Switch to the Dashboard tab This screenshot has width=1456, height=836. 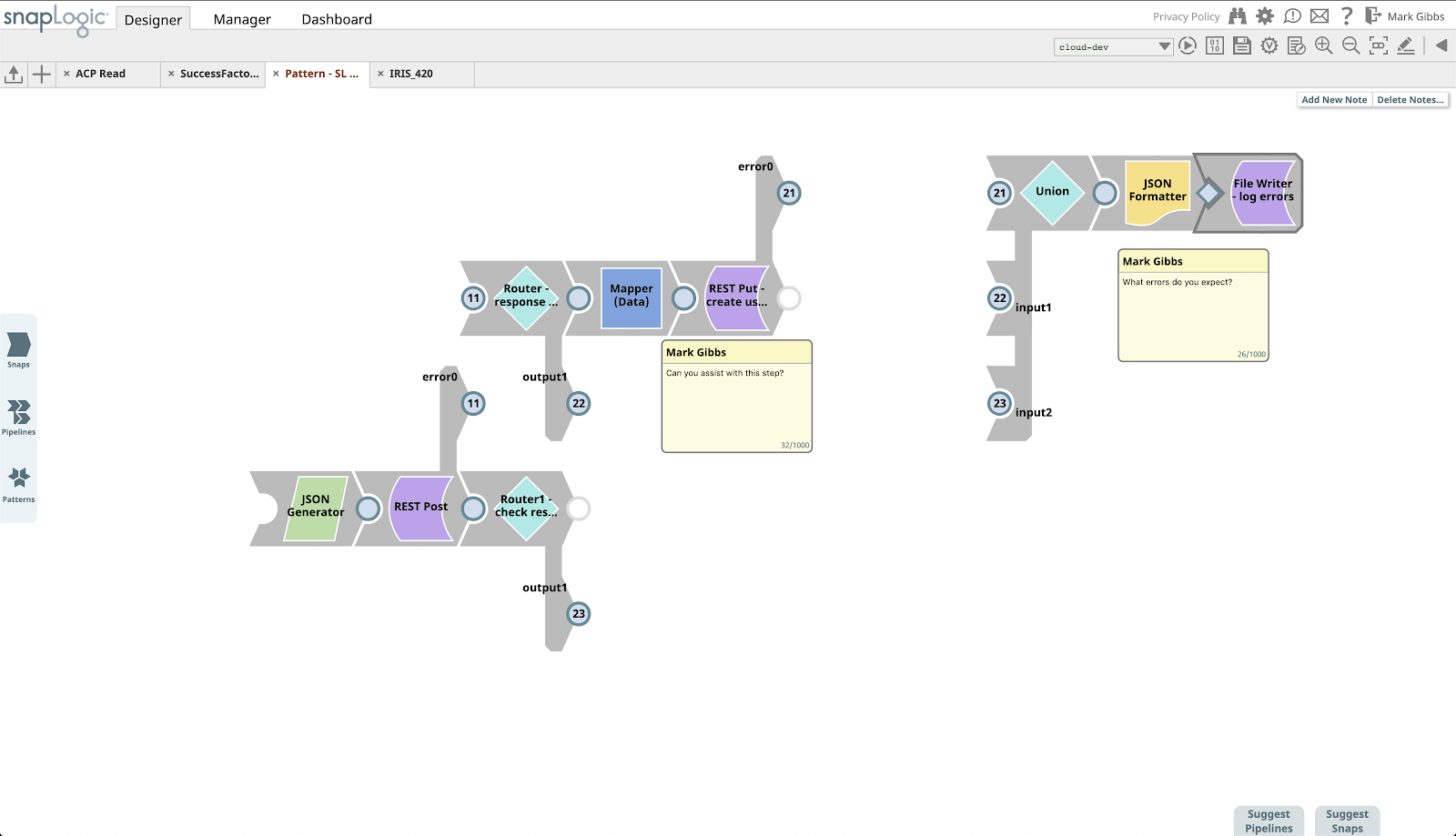coord(337,19)
